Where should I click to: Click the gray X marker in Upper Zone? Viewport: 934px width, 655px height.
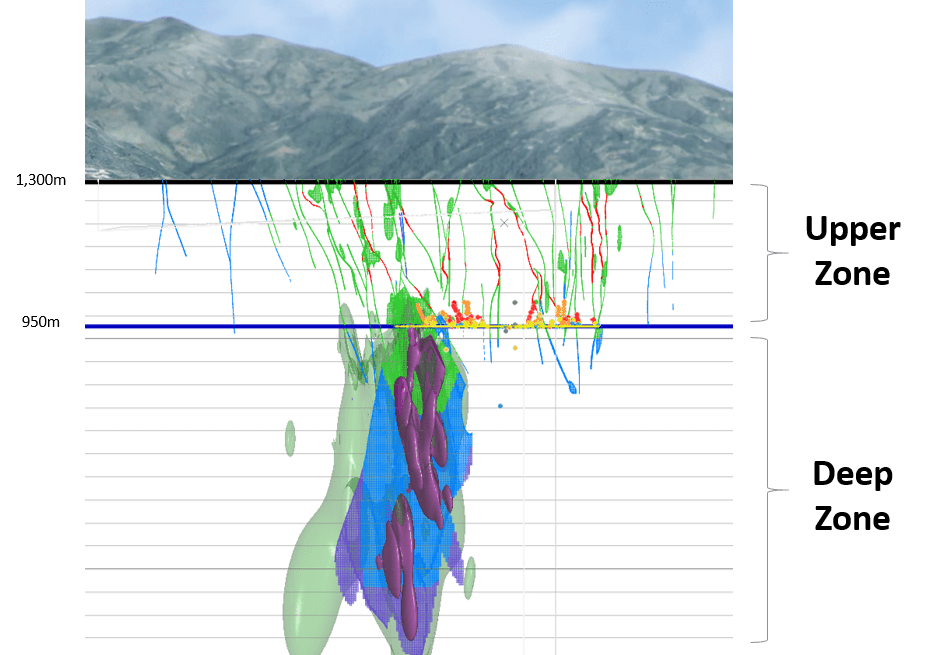(504, 223)
